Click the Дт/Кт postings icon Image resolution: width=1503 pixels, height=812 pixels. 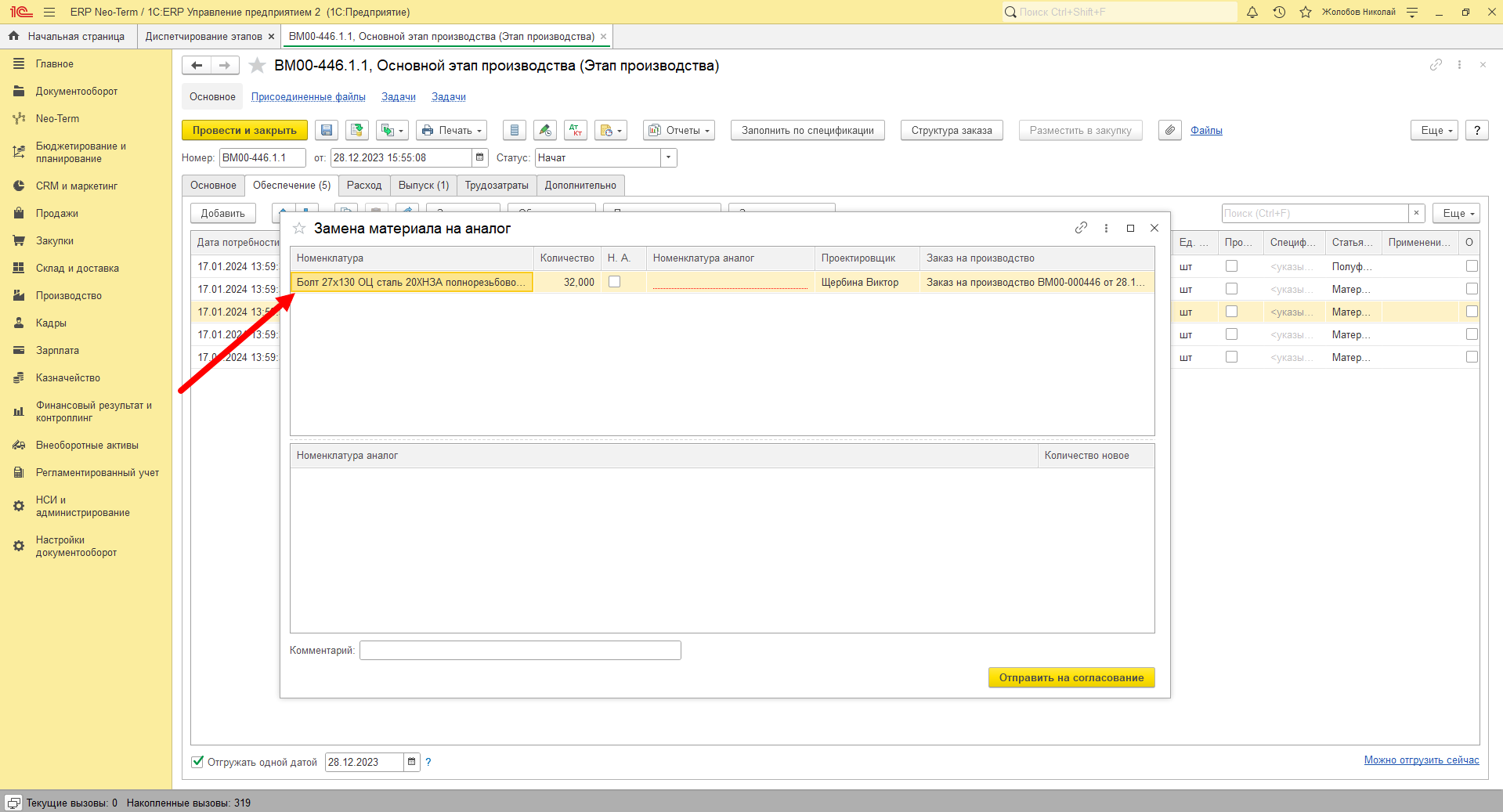point(576,130)
